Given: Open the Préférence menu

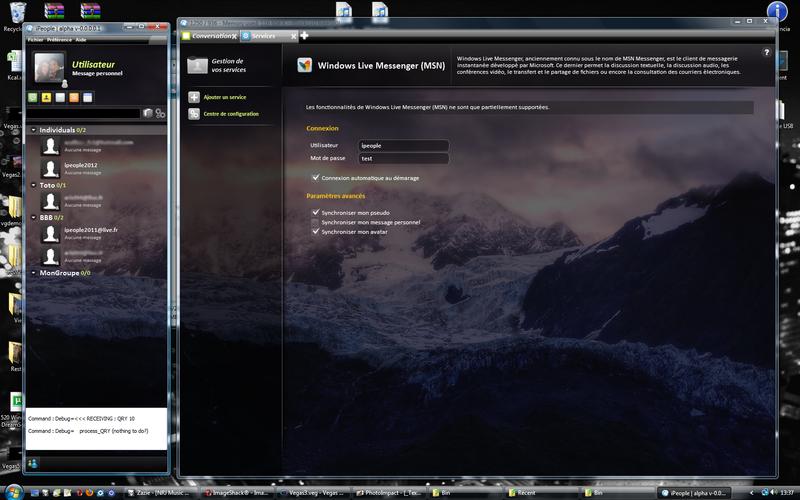Looking at the screenshot, I should pyautogui.click(x=59, y=40).
